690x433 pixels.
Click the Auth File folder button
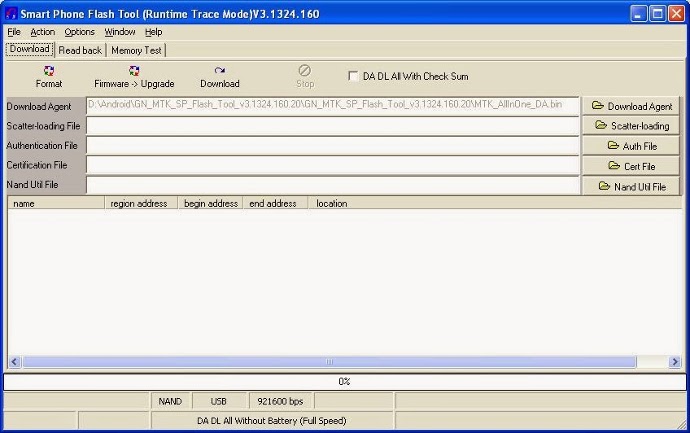click(631, 146)
